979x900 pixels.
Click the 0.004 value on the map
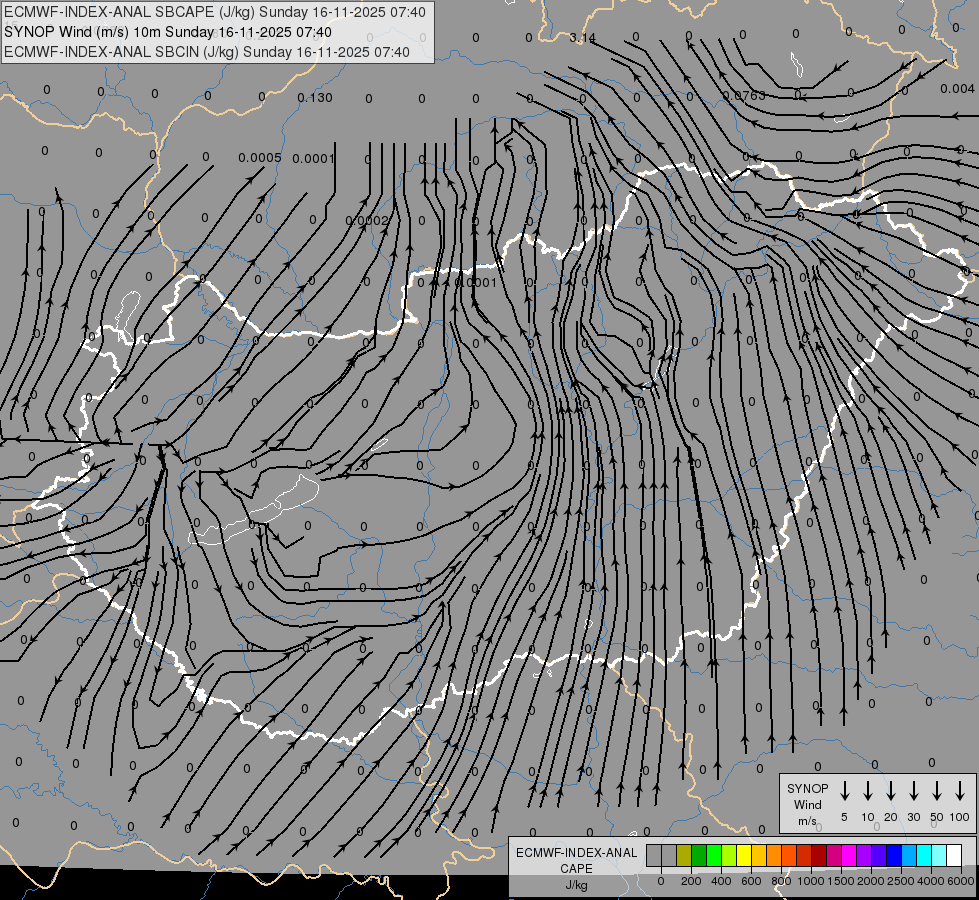click(957, 89)
